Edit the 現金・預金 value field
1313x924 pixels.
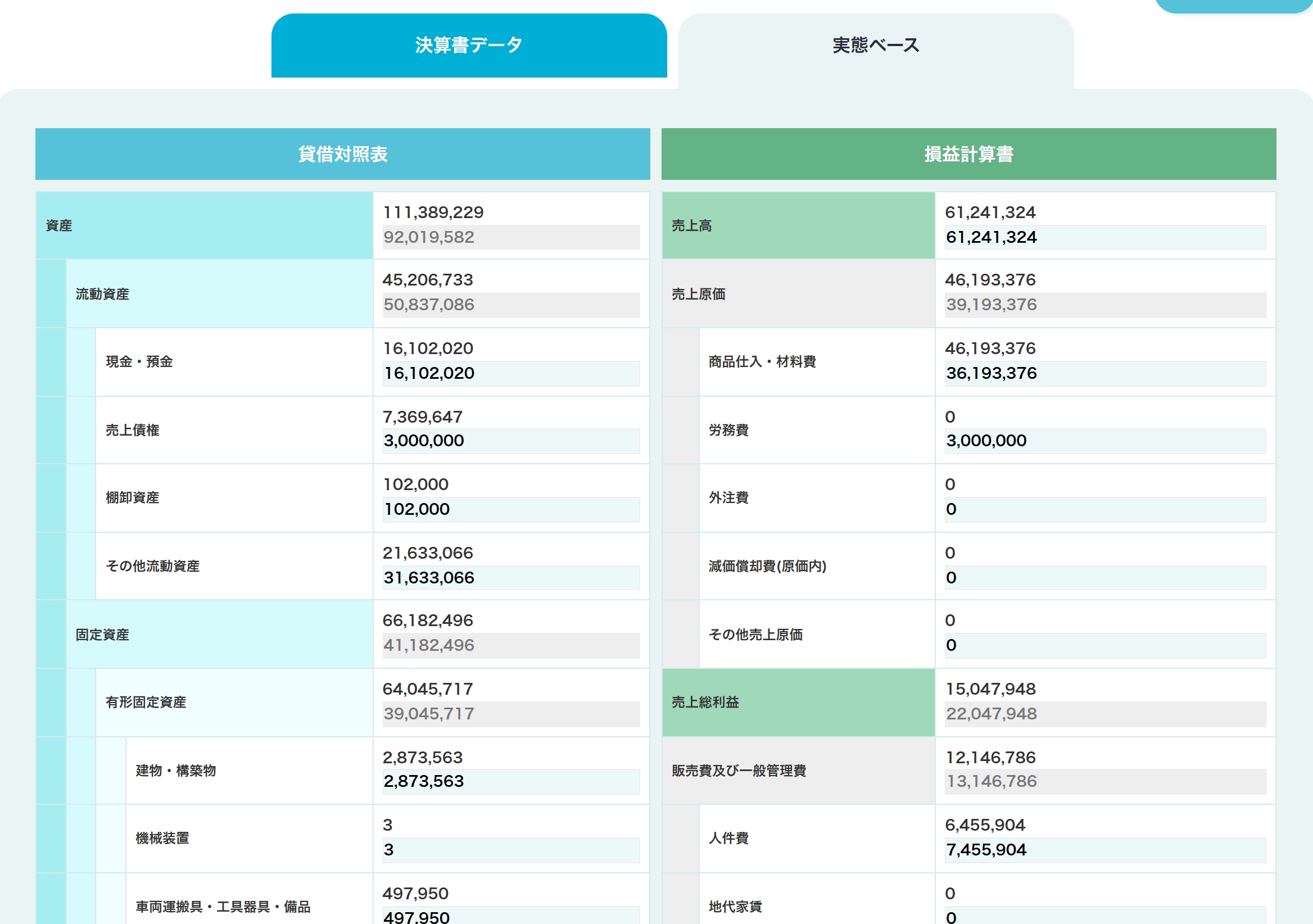click(x=511, y=373)
